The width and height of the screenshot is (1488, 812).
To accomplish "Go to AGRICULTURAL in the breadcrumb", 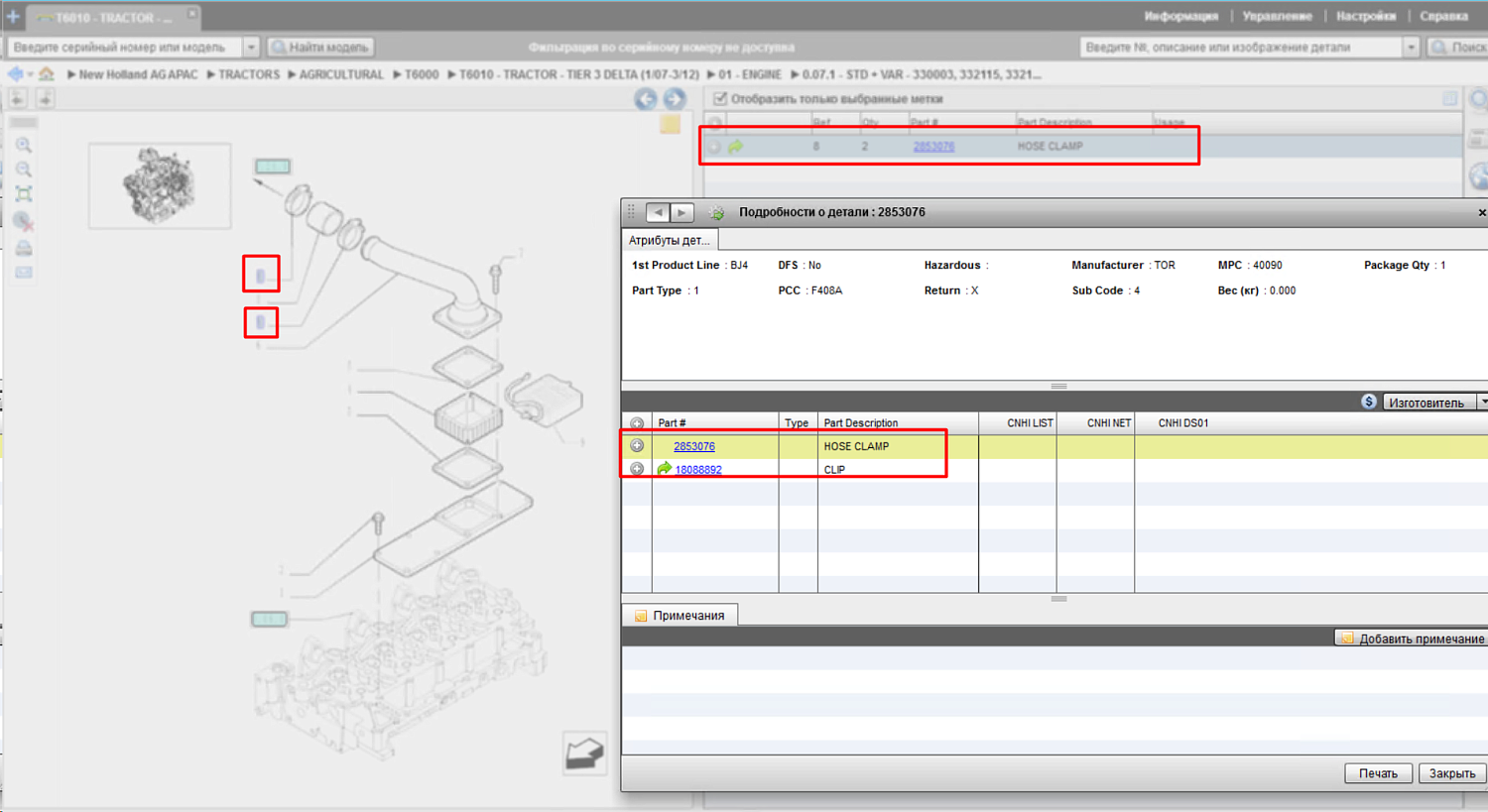I will (341, 74).
